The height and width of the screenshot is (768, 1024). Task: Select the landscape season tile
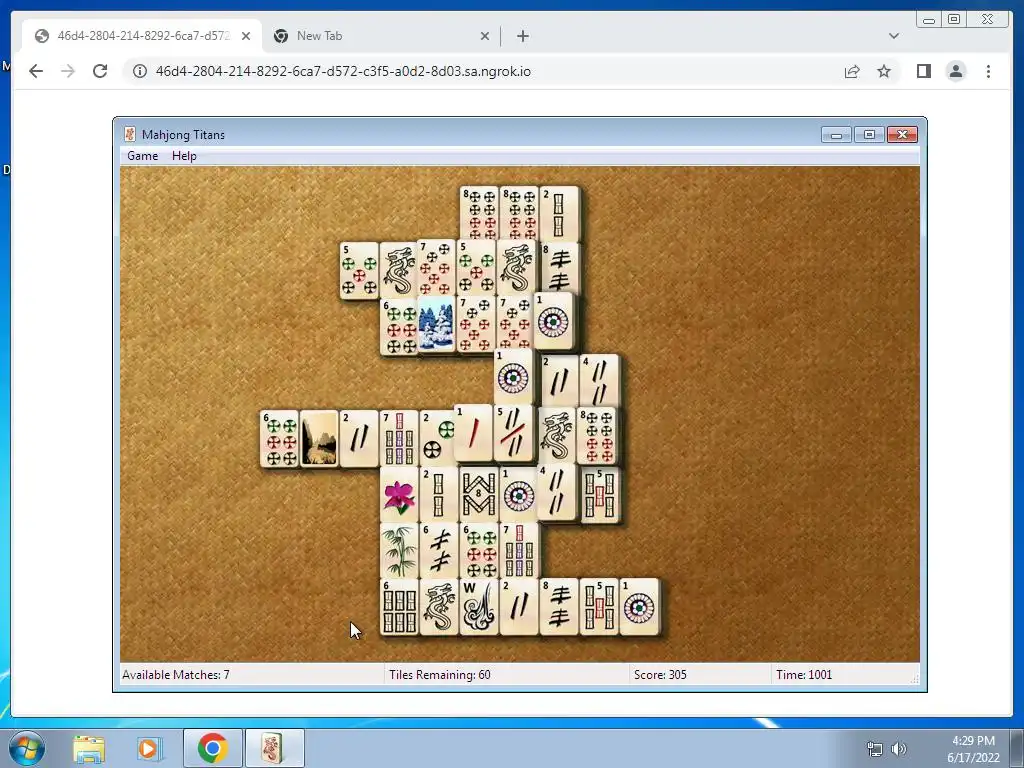click(319, 438)
